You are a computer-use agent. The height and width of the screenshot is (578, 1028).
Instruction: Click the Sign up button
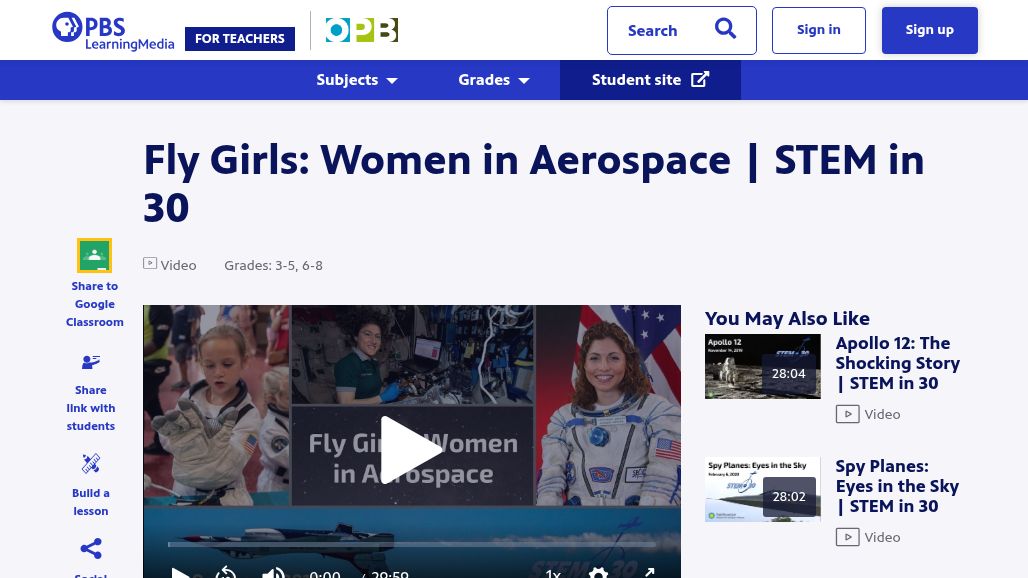click(929, 30)
